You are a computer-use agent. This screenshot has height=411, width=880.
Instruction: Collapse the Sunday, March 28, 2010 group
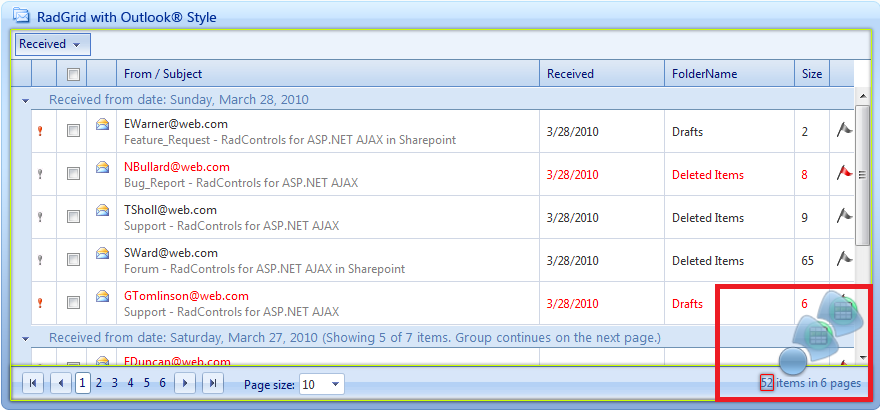point(26,100)
